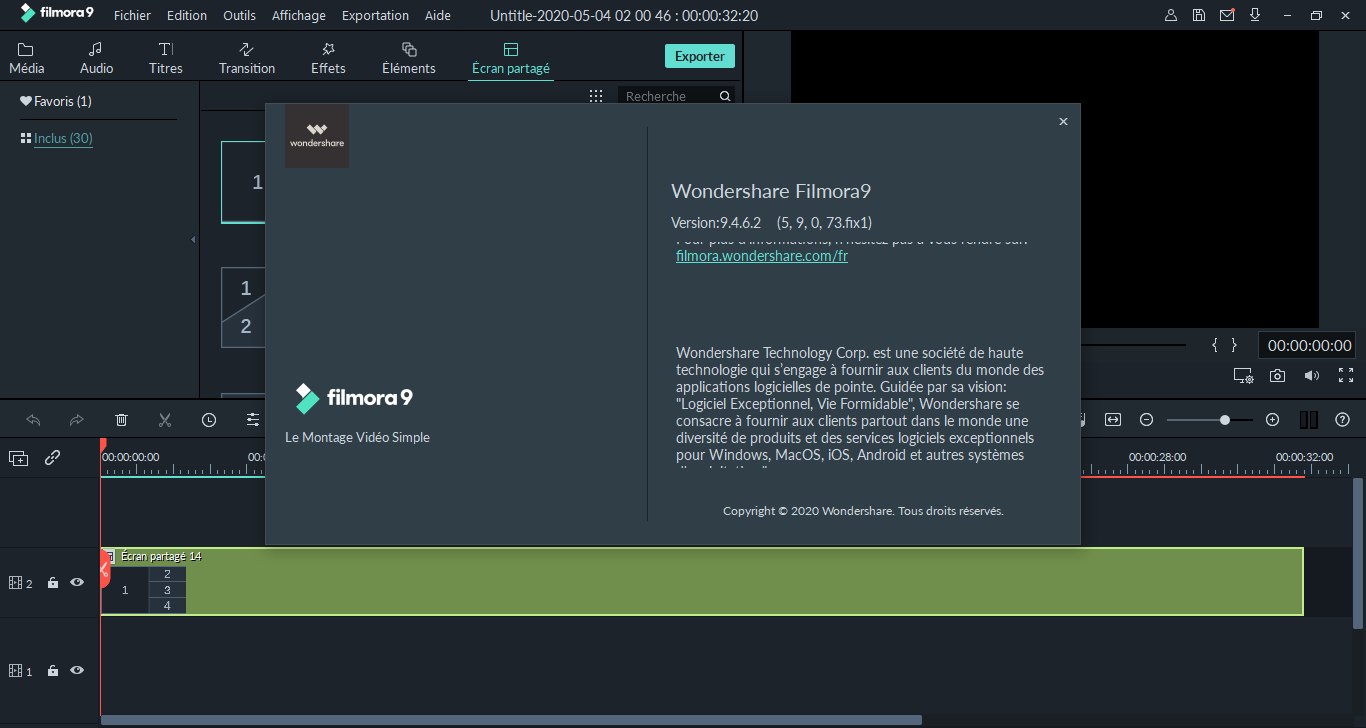Screen dimensions: 1366x728
Task: Click the save project floppy icon
Action: tap(1199, 15)
